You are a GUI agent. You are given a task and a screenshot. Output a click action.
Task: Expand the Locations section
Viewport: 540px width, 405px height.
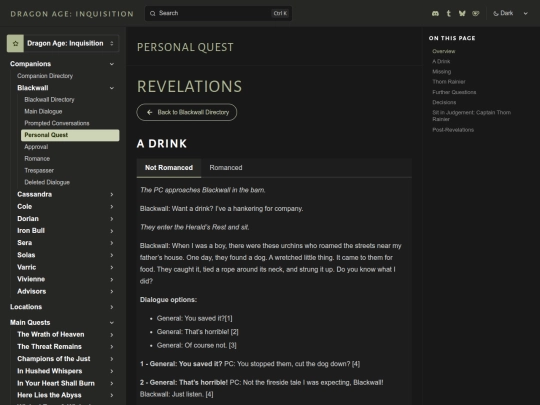pyautogui.click(x=112, y=307)
